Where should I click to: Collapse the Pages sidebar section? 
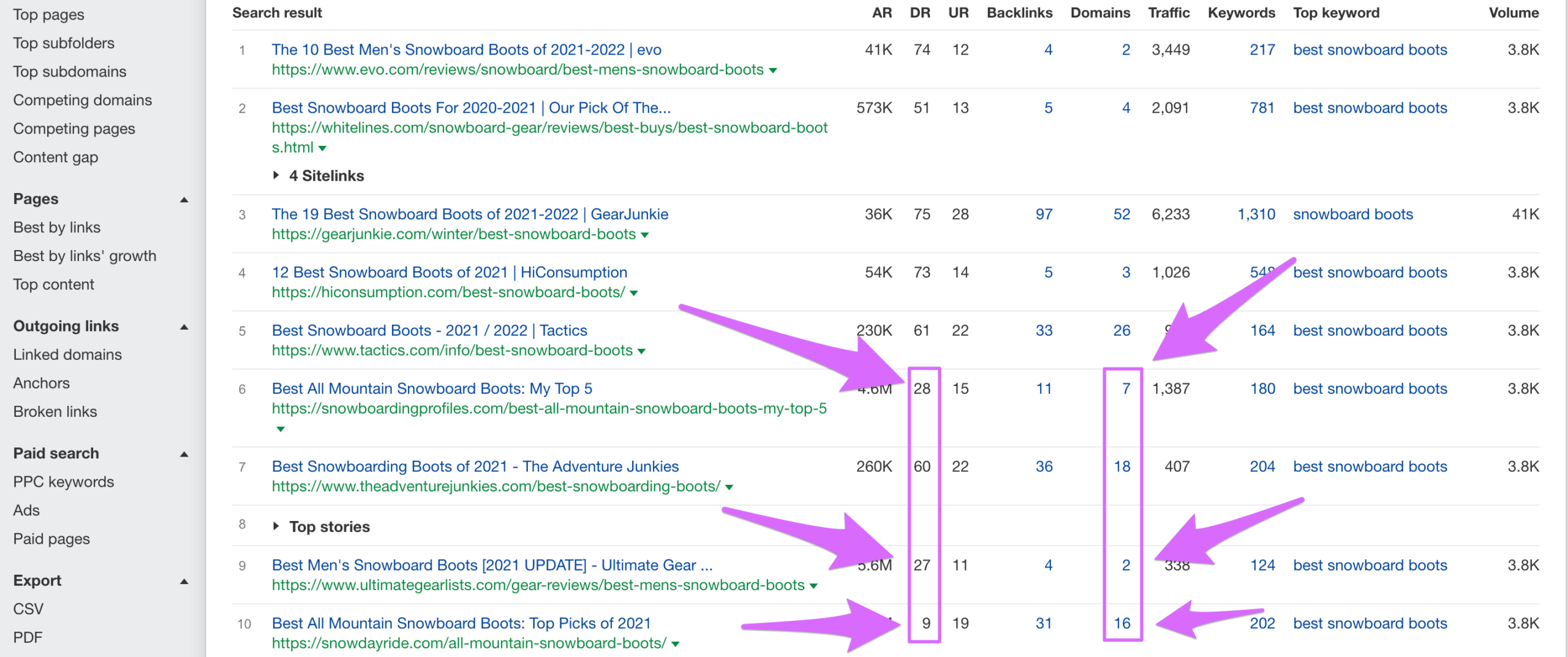pos(184,200)
